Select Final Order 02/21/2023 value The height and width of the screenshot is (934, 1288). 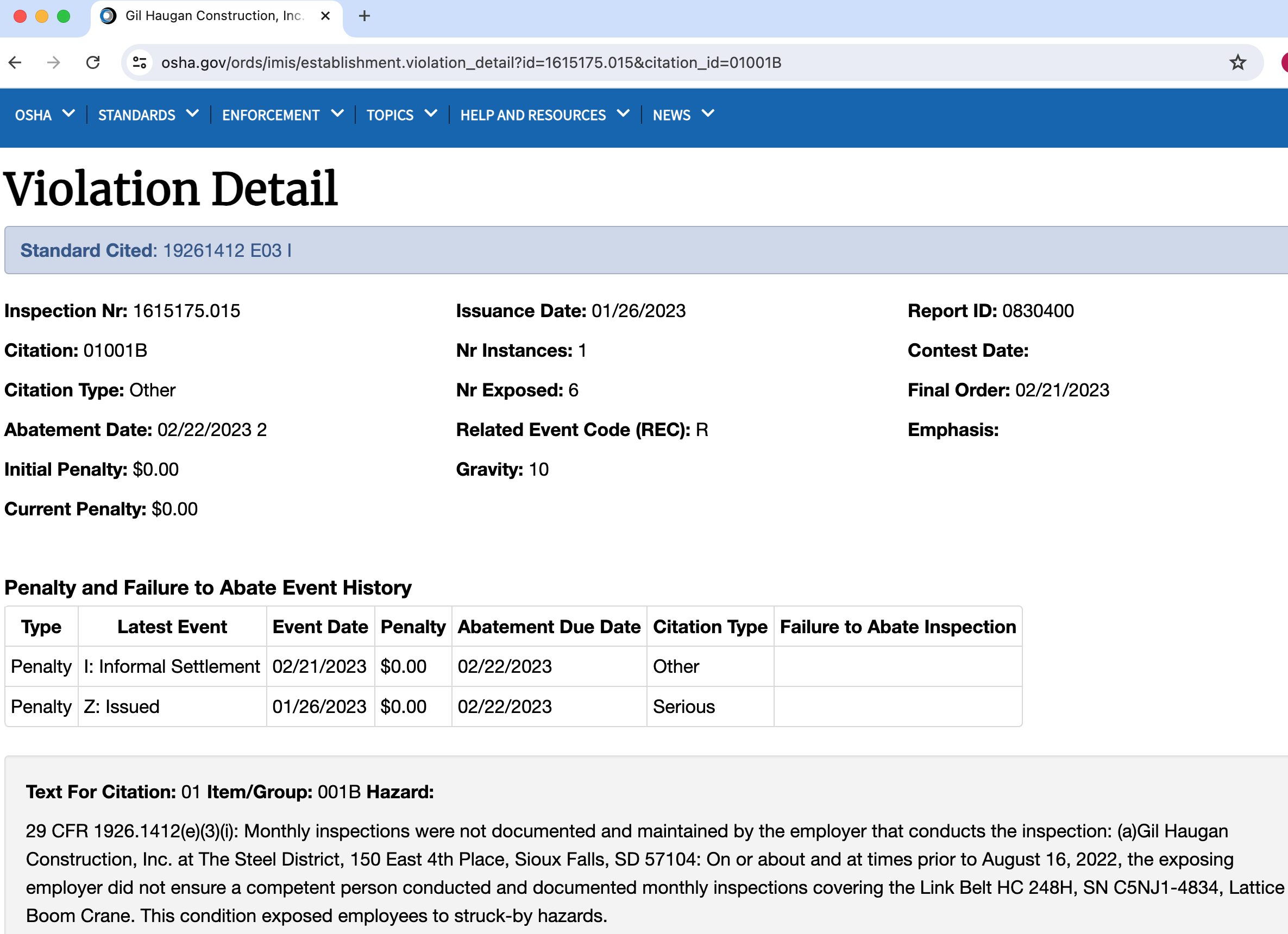click(1061, 390)
